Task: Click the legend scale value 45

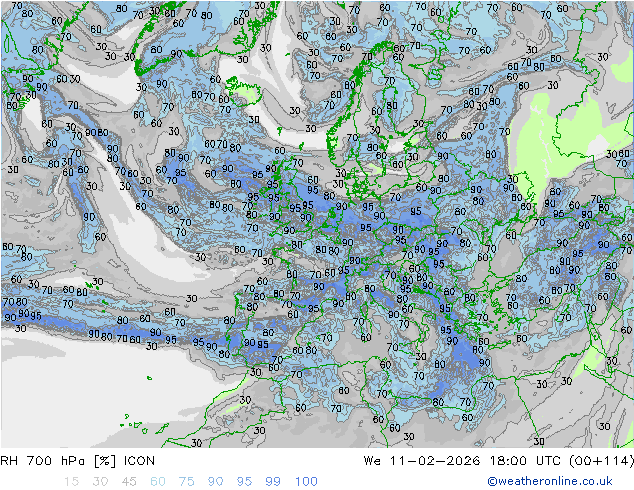Action: point(129,482)
